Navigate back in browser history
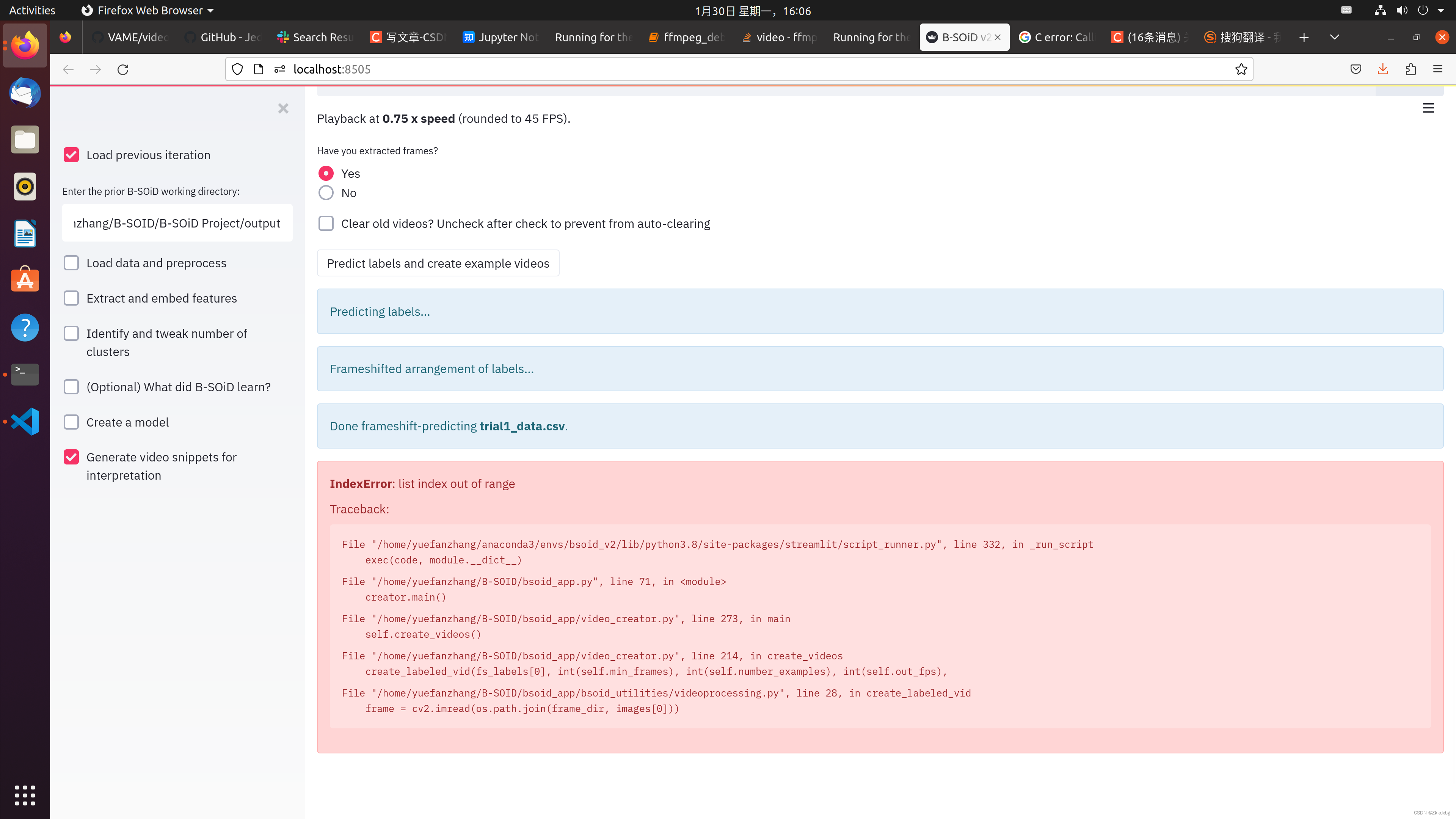 (68, 69)
